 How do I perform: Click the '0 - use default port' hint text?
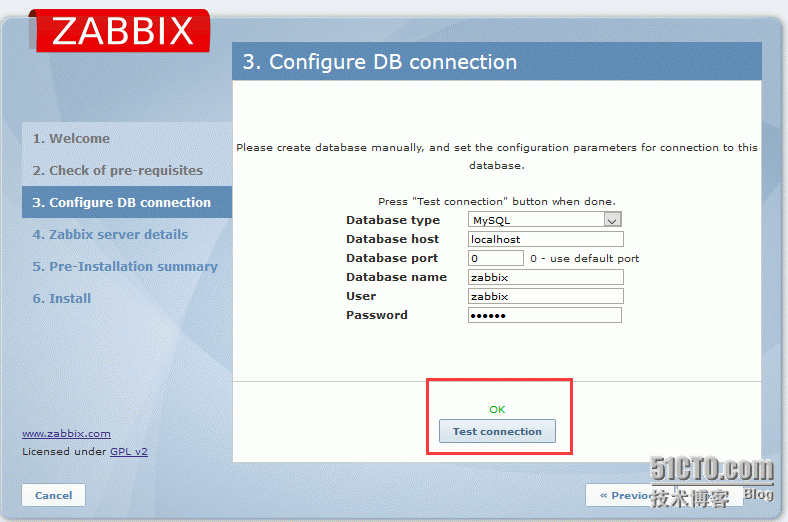tap(584, 259)
